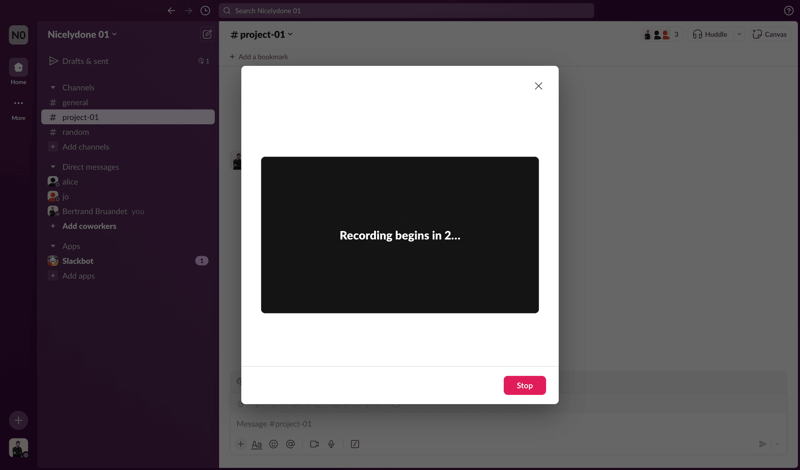Image resolution: width=800 pixels, height=470 pixels.
Task: Open direct message with jo
Action: (x=128, y=196)
